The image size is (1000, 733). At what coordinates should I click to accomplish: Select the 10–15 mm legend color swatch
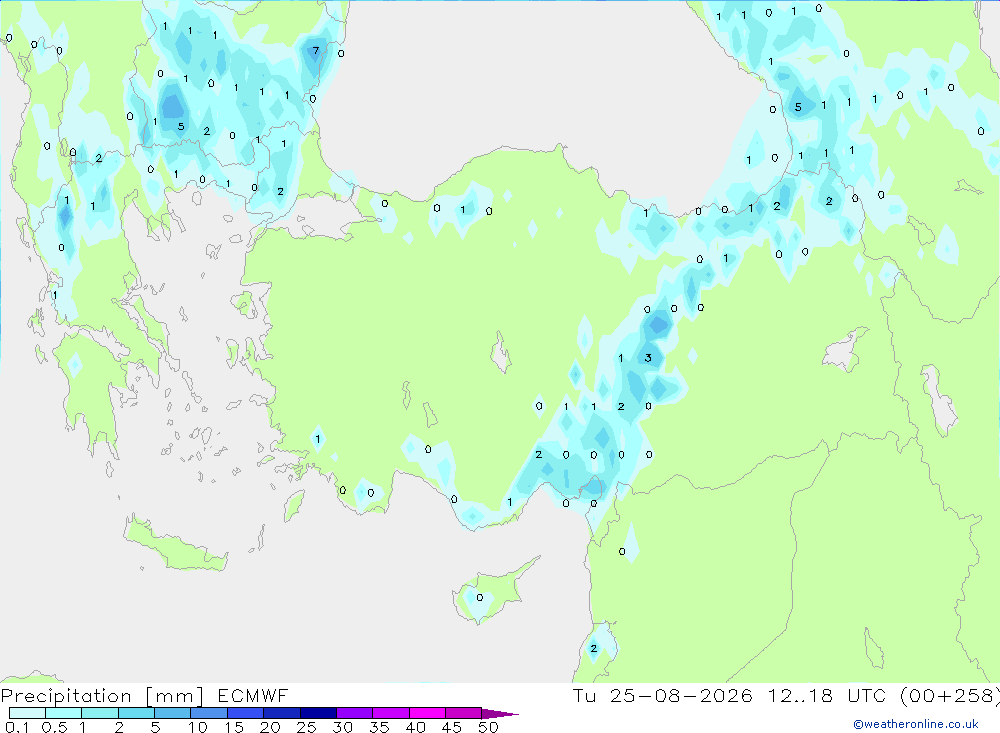coord(209,713)
